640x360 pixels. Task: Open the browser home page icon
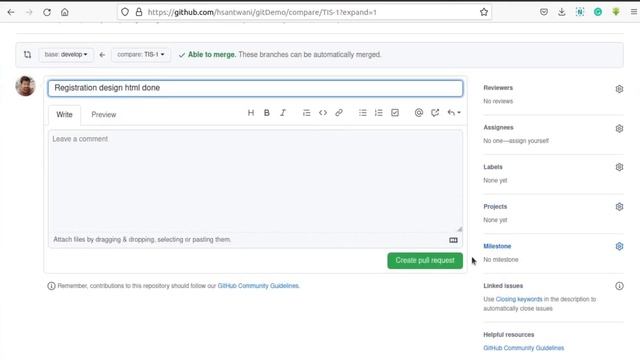click(65, 12)
